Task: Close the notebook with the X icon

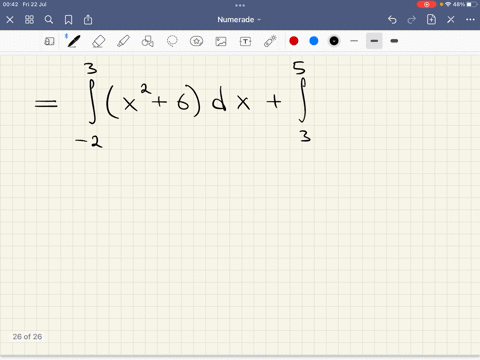Action: (10, 20)
